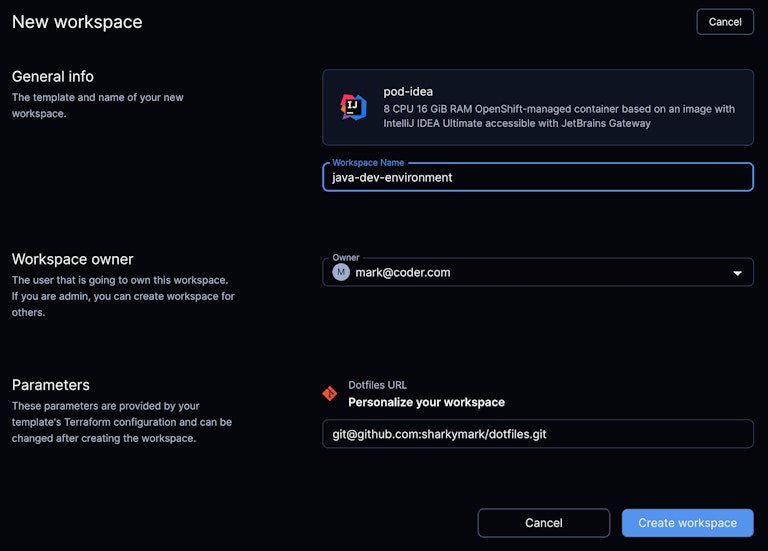This screenshot has height=551, width=768.
Task: Click the "General info" section heading
Action: coord(52,76)
